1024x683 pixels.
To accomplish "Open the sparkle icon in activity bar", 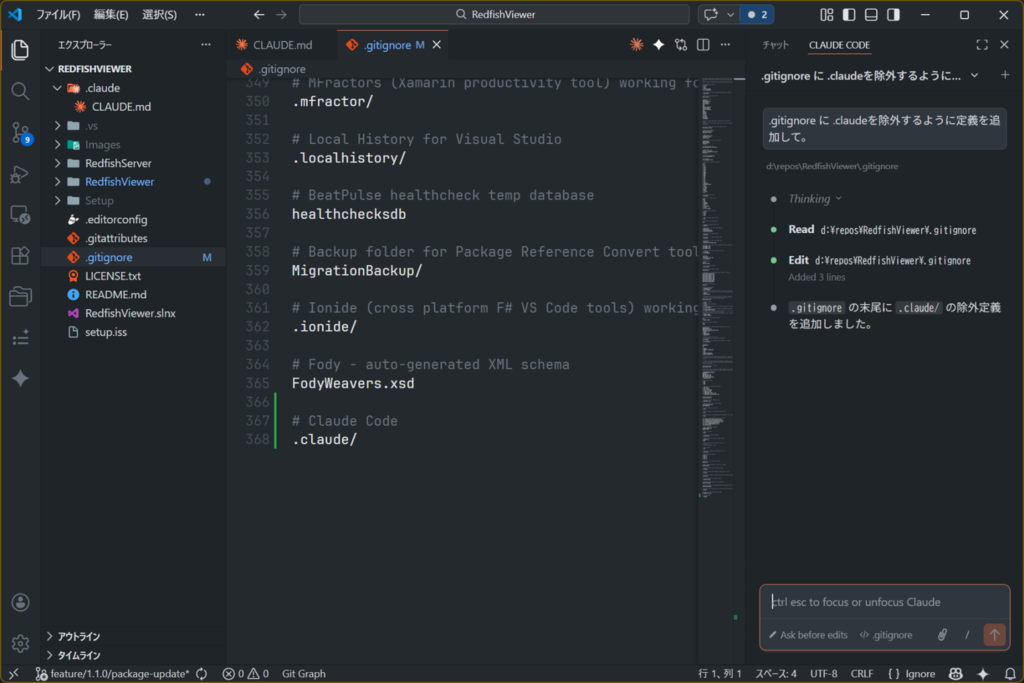I will (x=20, y=378).
